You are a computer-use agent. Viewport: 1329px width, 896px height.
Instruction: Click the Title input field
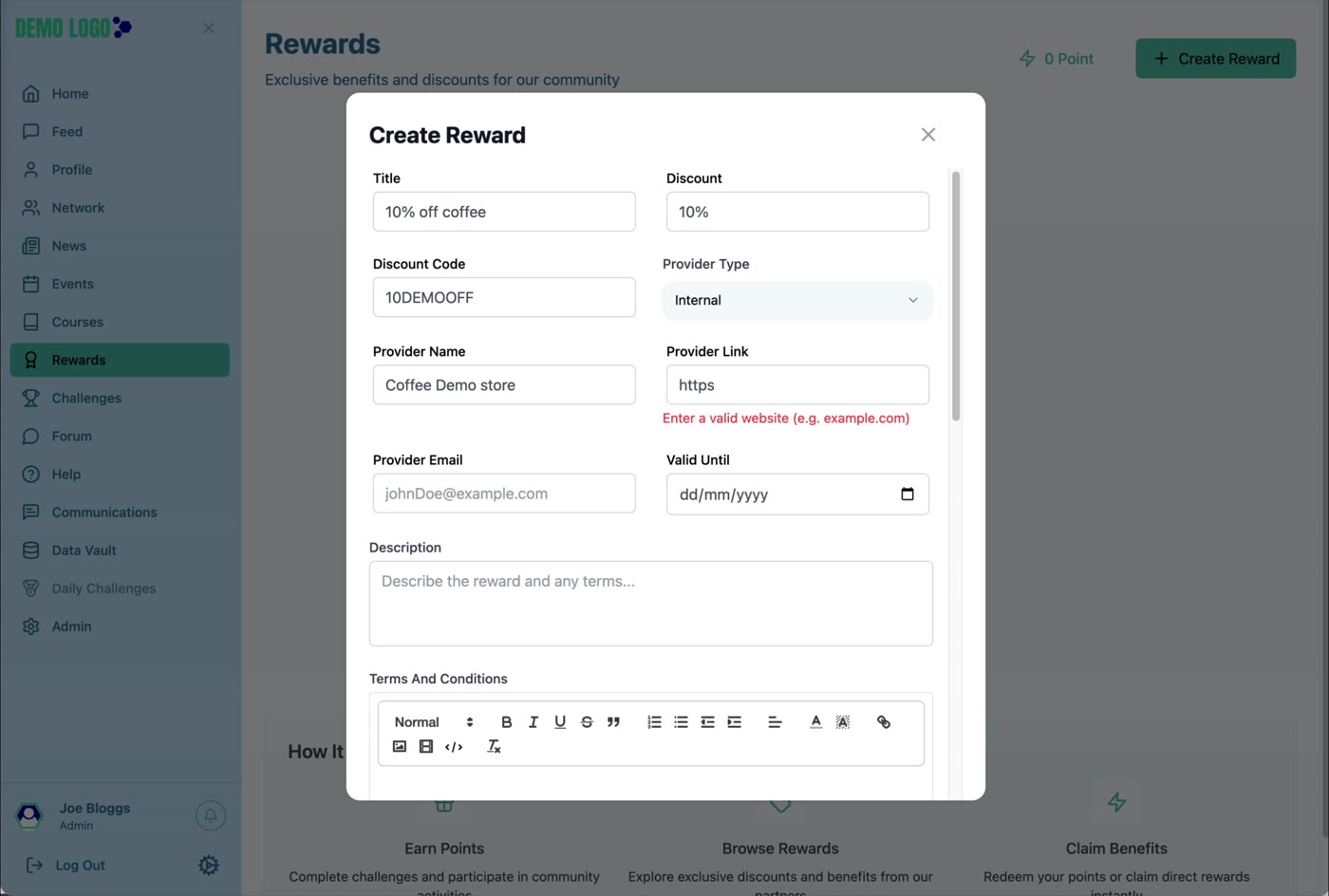[504, 212]
